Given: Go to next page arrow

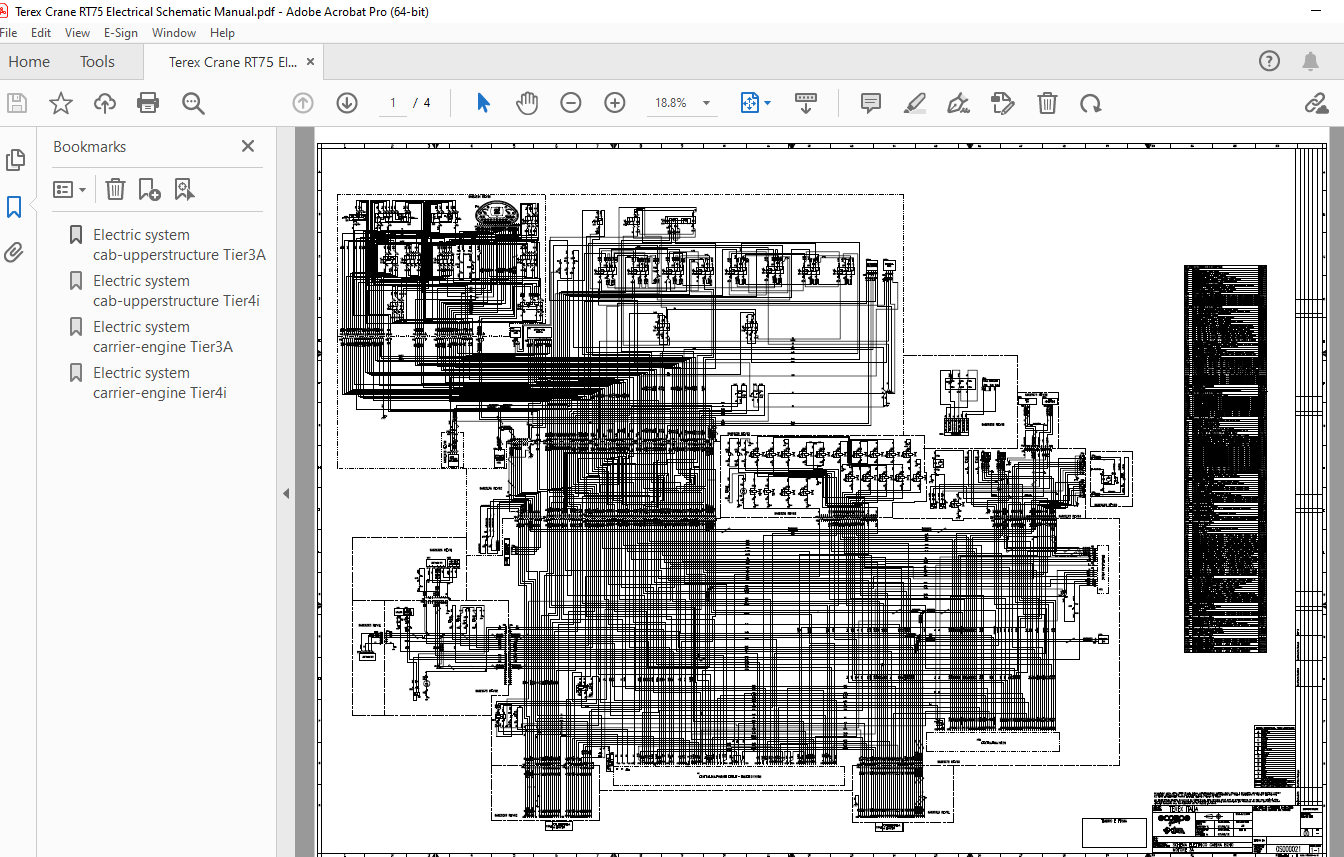Looking at the screenshot, I should pyautogui.click(x=347, y=103).
